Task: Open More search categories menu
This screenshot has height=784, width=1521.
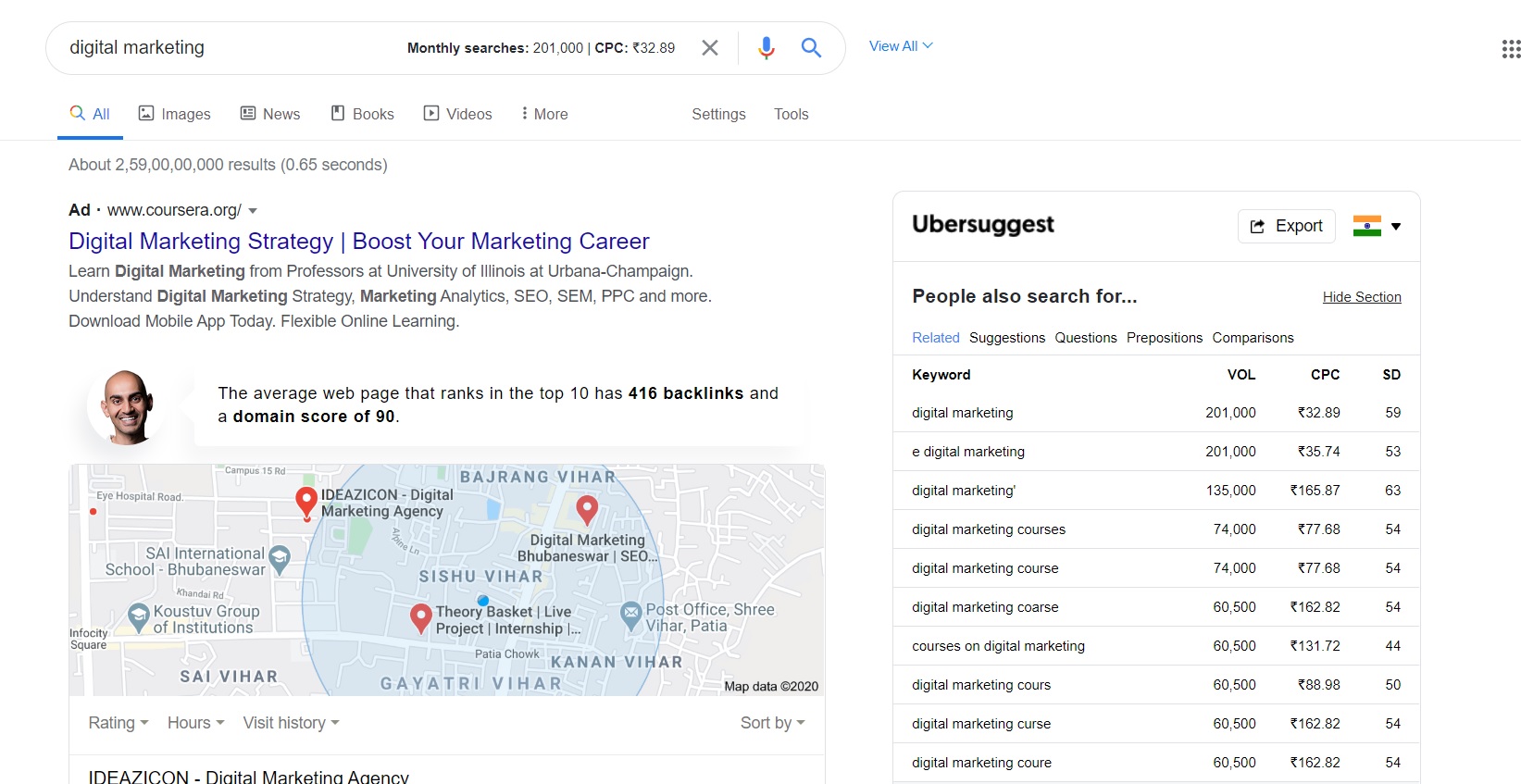Action: click(x=544, y=114)
